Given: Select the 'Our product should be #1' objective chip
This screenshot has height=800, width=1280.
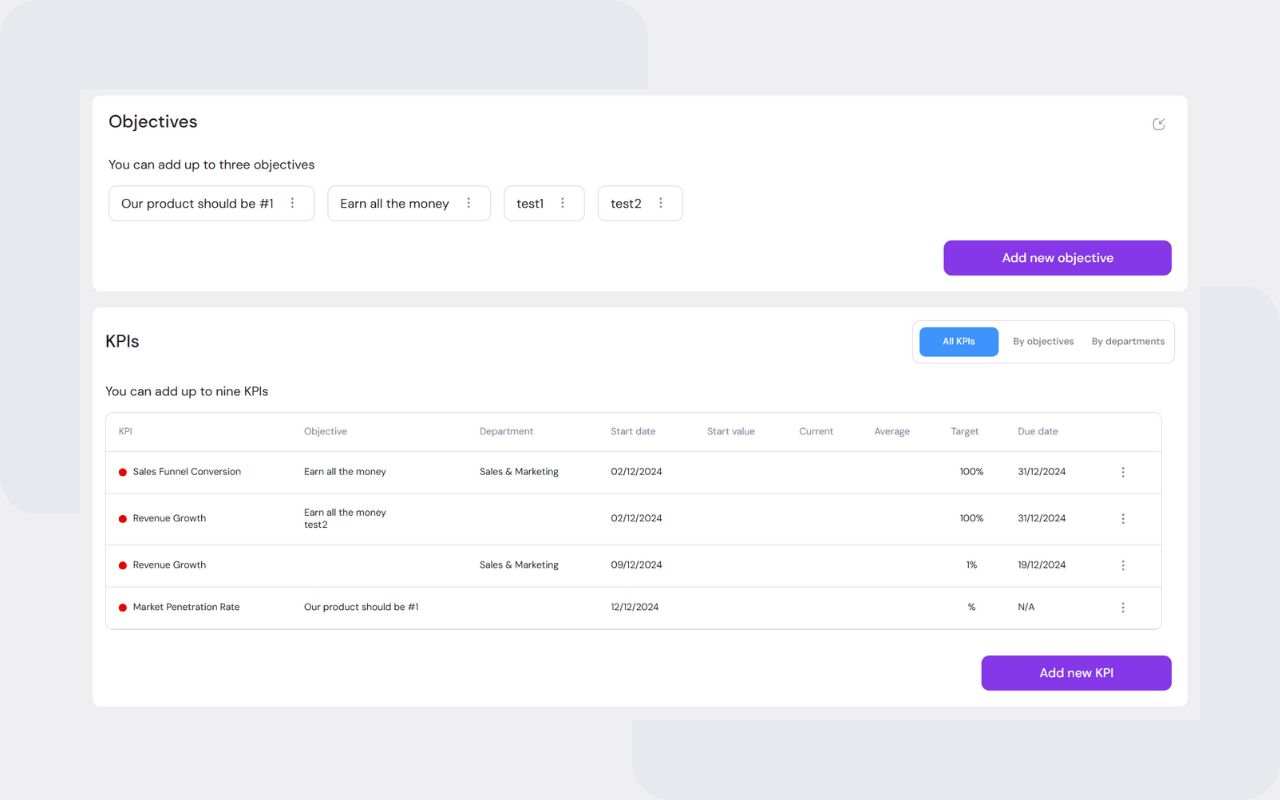Looking at the screenshot, I should (197, 204).
